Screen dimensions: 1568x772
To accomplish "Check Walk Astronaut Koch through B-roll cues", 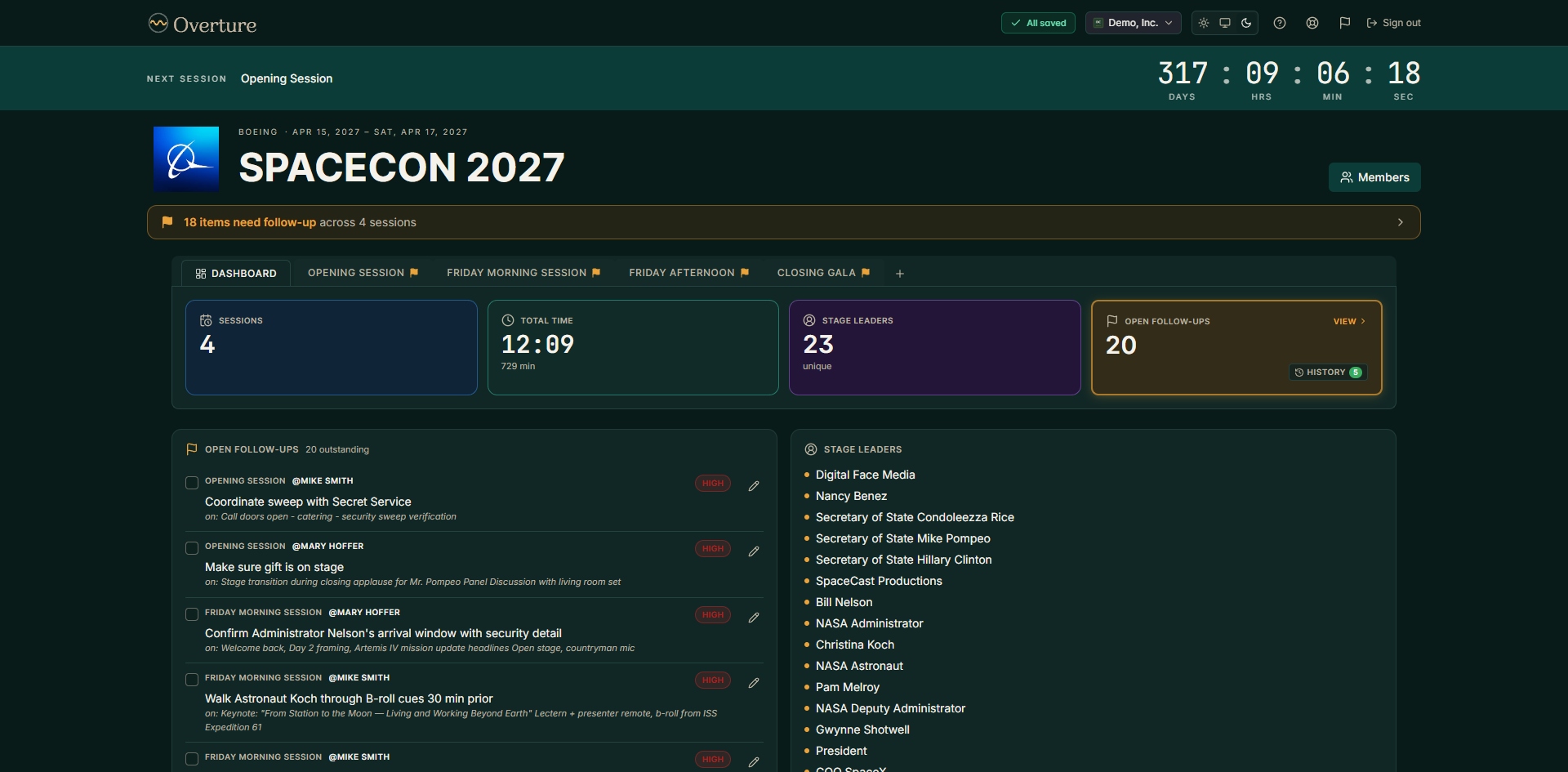I will [x=192, y=680].
